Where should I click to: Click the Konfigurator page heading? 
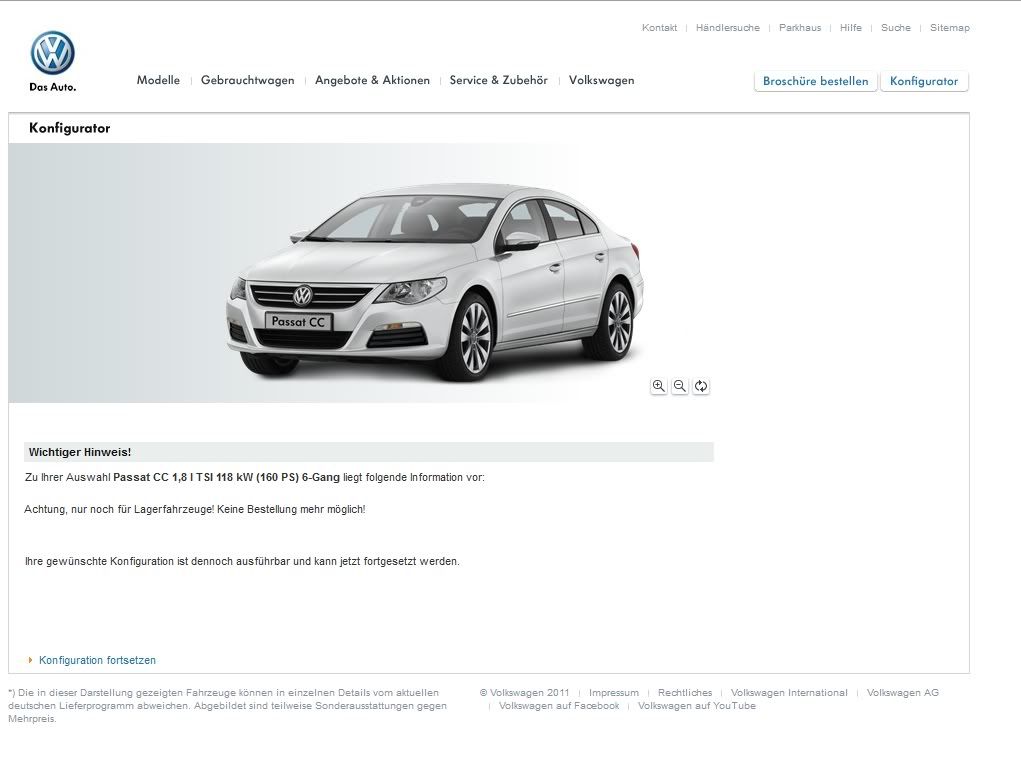click(70, 128)
